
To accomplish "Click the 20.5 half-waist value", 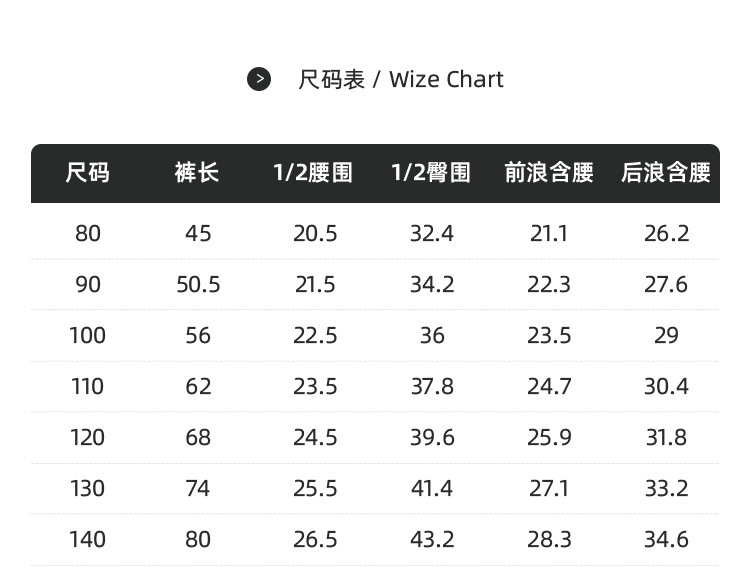I will 315,234.
